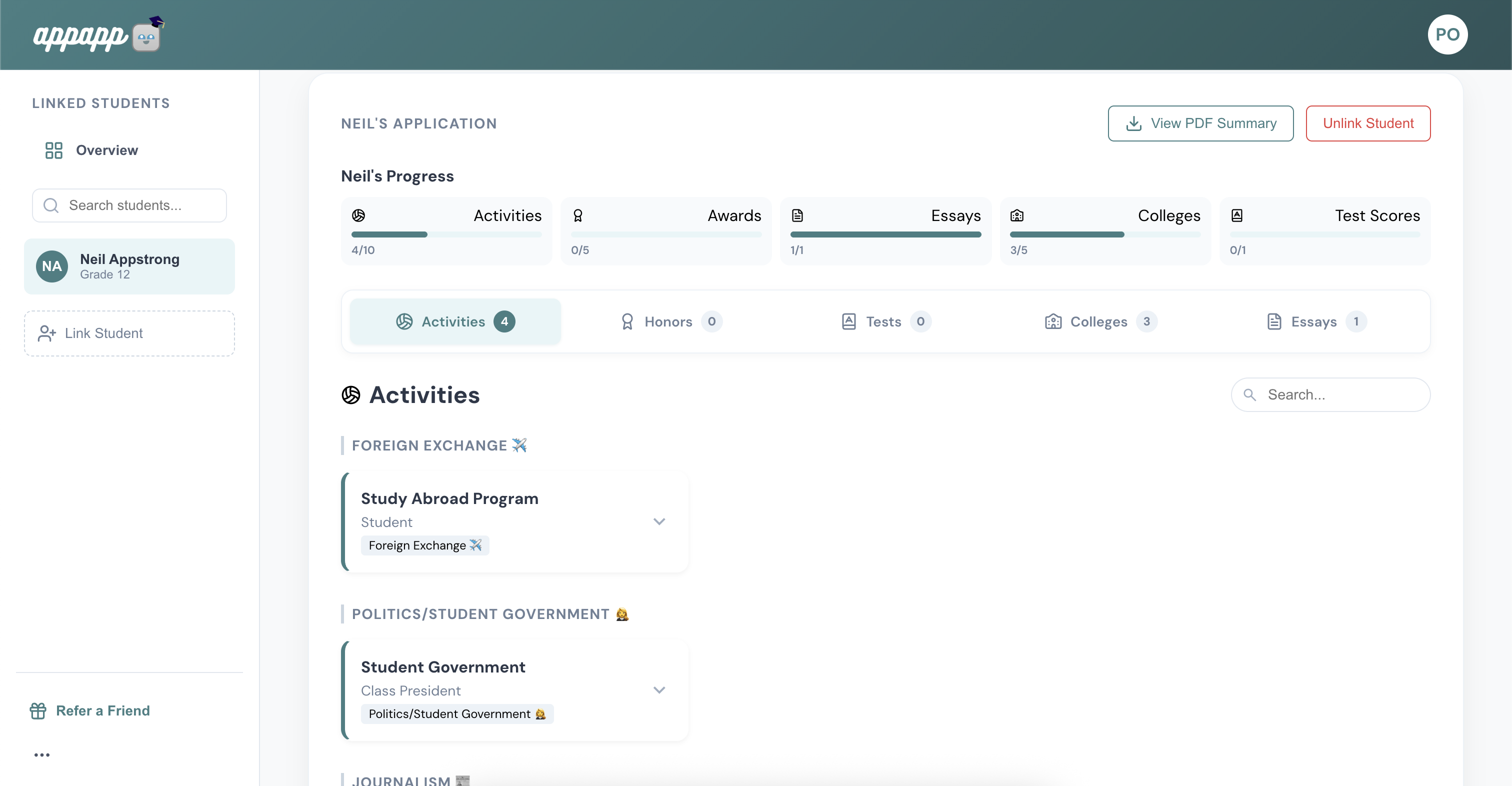This screenshot has width=1512, height=786.
Task: Click View PDF Summary button
Action: 1200,123
